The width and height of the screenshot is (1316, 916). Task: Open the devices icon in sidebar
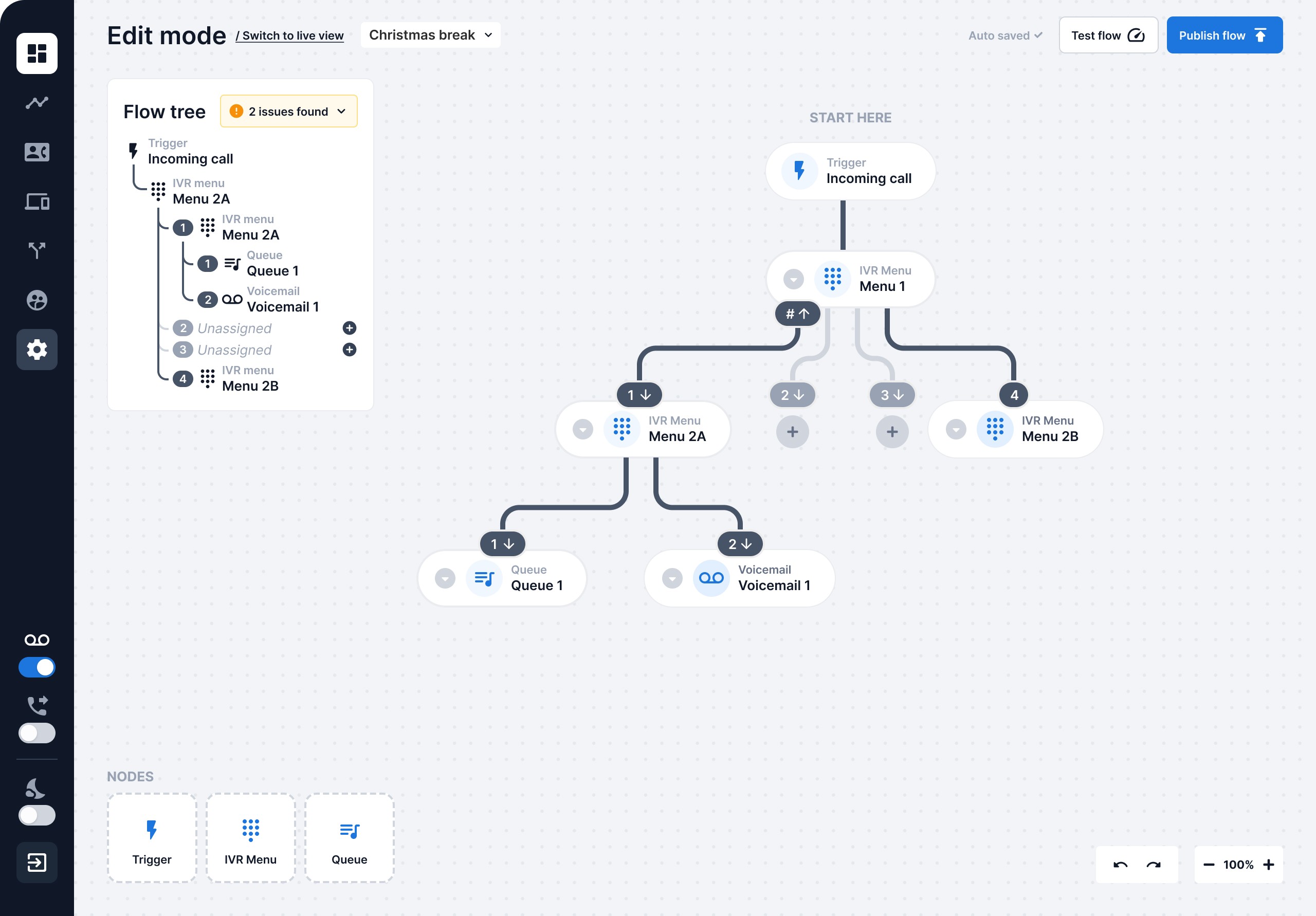tap(36, 202)
